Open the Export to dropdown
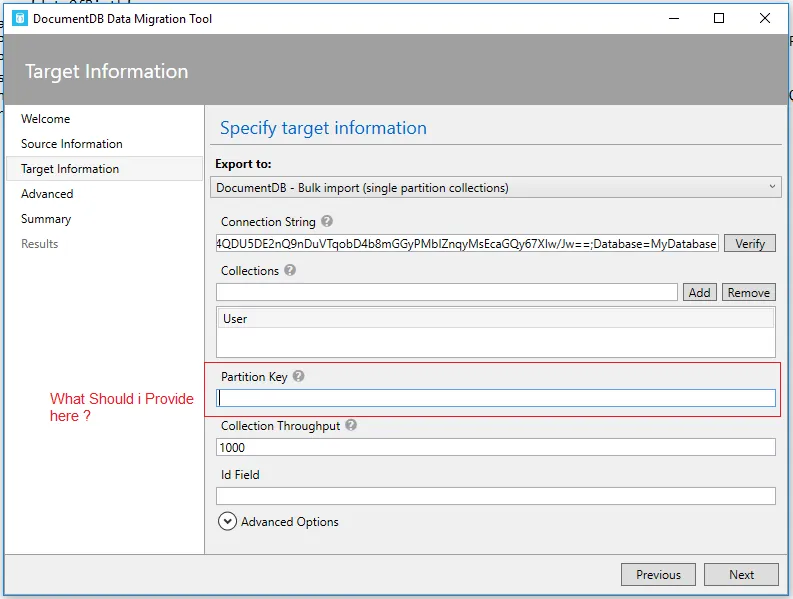Image resolution: width=793 pixels, height=599 pixels. point(496,188)
